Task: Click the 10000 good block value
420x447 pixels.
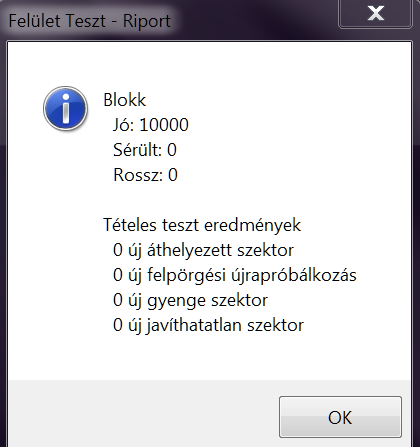Action: pyautogui.click(x=164, y=125)
